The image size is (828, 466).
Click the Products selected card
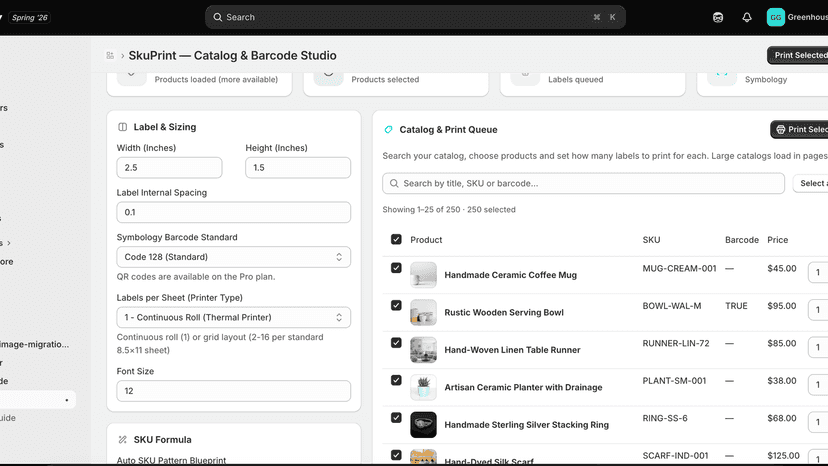[396, 83]
